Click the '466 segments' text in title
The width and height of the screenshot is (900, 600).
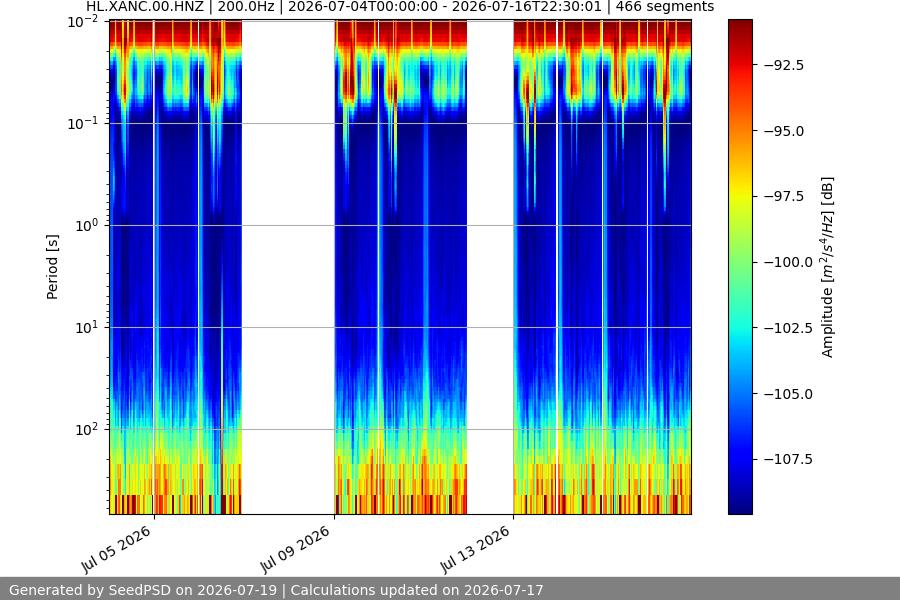[x=665, y=7]
